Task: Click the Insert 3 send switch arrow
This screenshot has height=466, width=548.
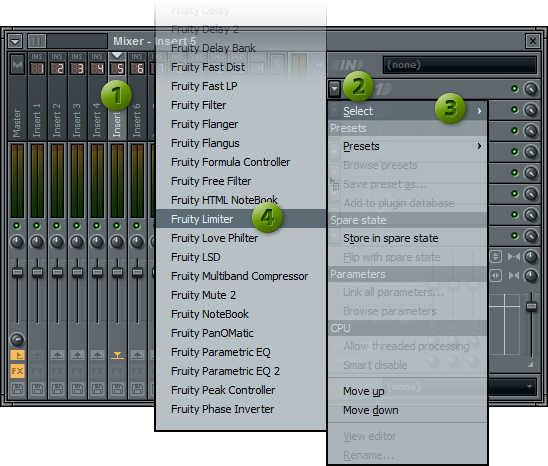Action: point(77,356)
